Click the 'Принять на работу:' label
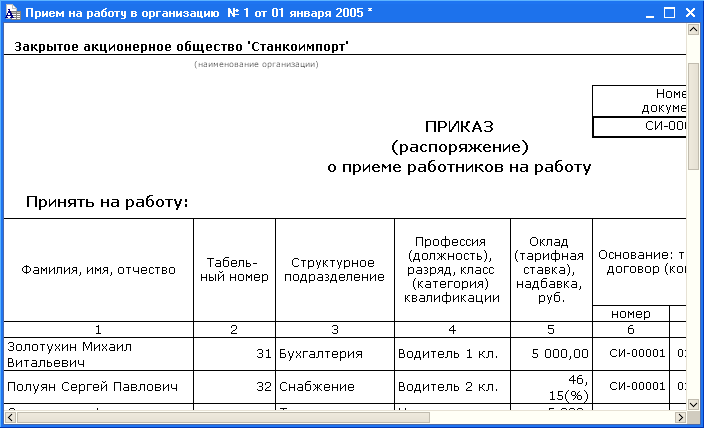 click(107, 202)
